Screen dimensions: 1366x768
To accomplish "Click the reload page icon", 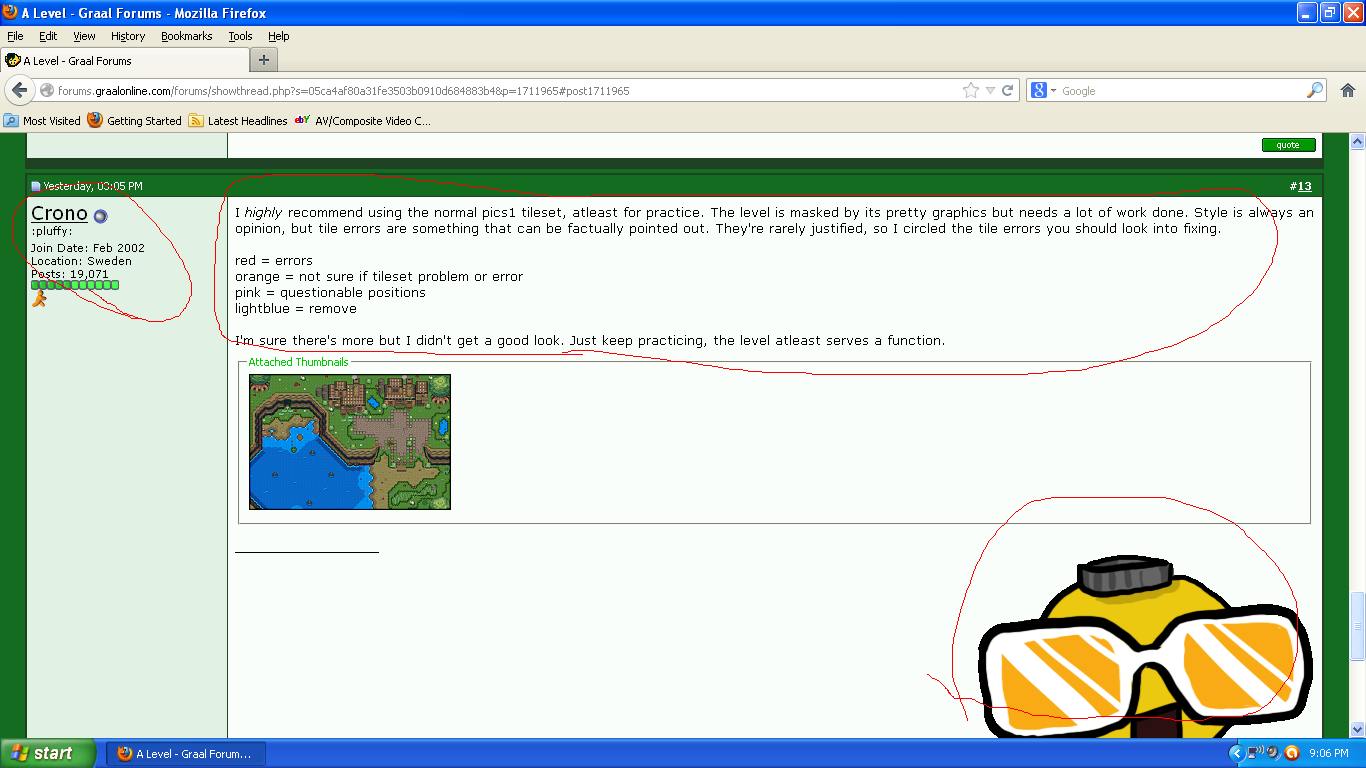I will (1008, 90).
